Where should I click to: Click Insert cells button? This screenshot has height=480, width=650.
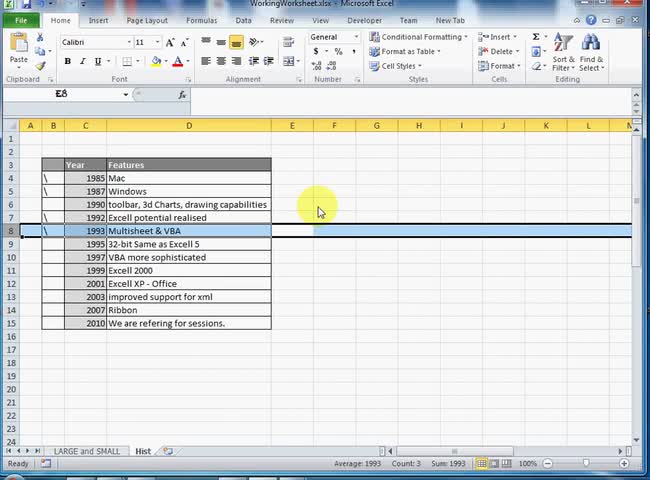(x=497, y=37)
